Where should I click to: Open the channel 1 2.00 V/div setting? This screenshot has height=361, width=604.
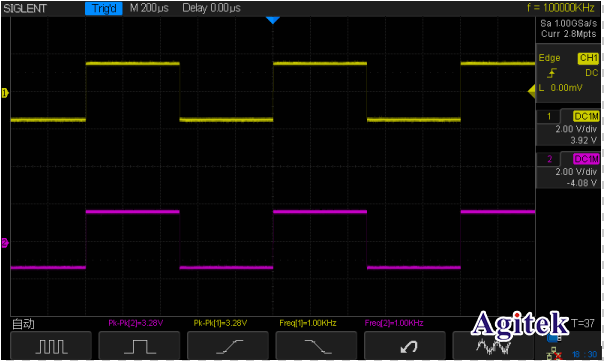(576, 129)
